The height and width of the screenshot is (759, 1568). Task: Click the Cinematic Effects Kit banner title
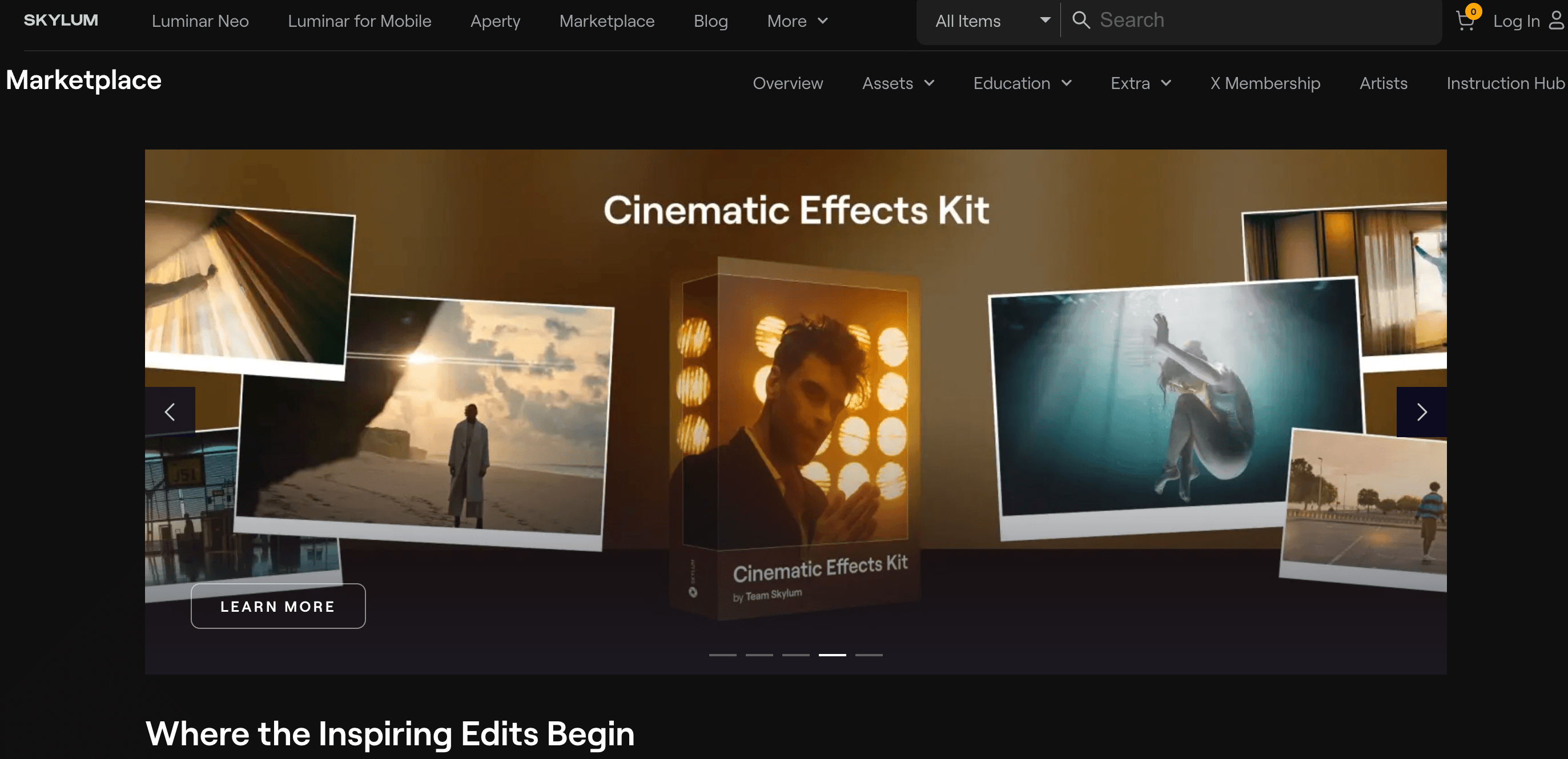[x=796, y=211]
